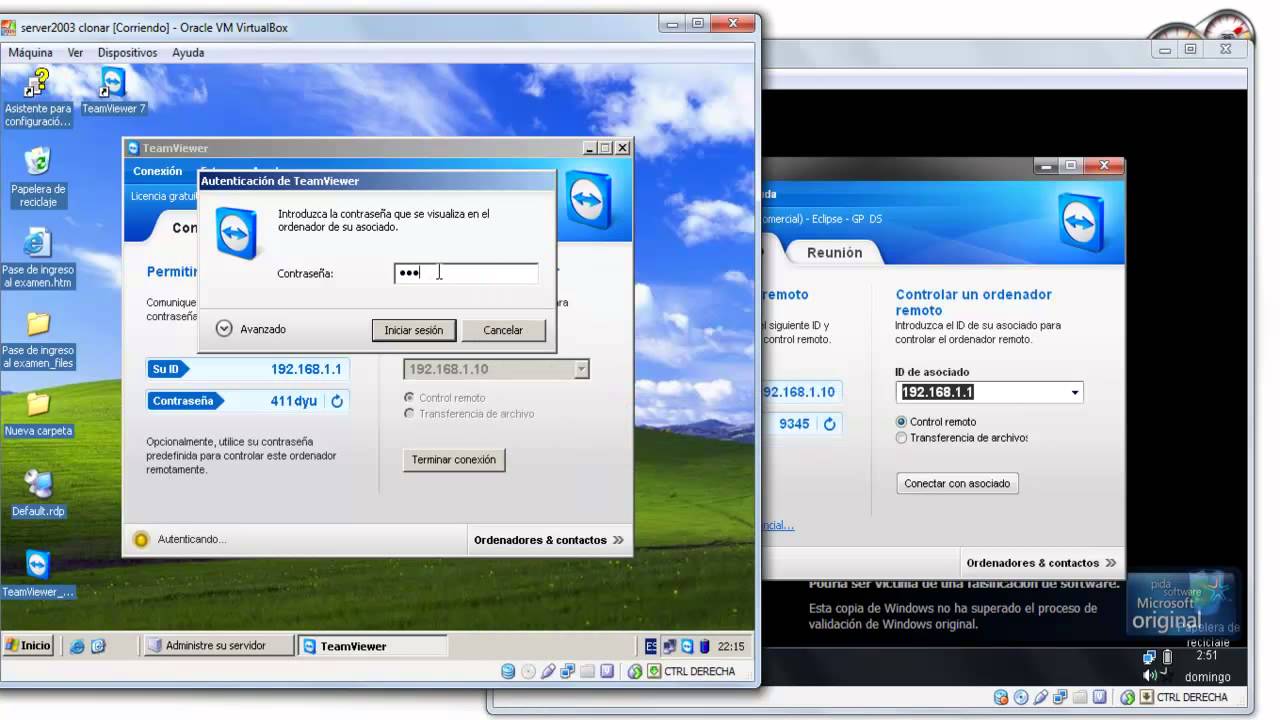Viewport: 1280px width, 720px height.
Task: Open Dispositivos menu in VirtualBox
Action: [128, 52]
